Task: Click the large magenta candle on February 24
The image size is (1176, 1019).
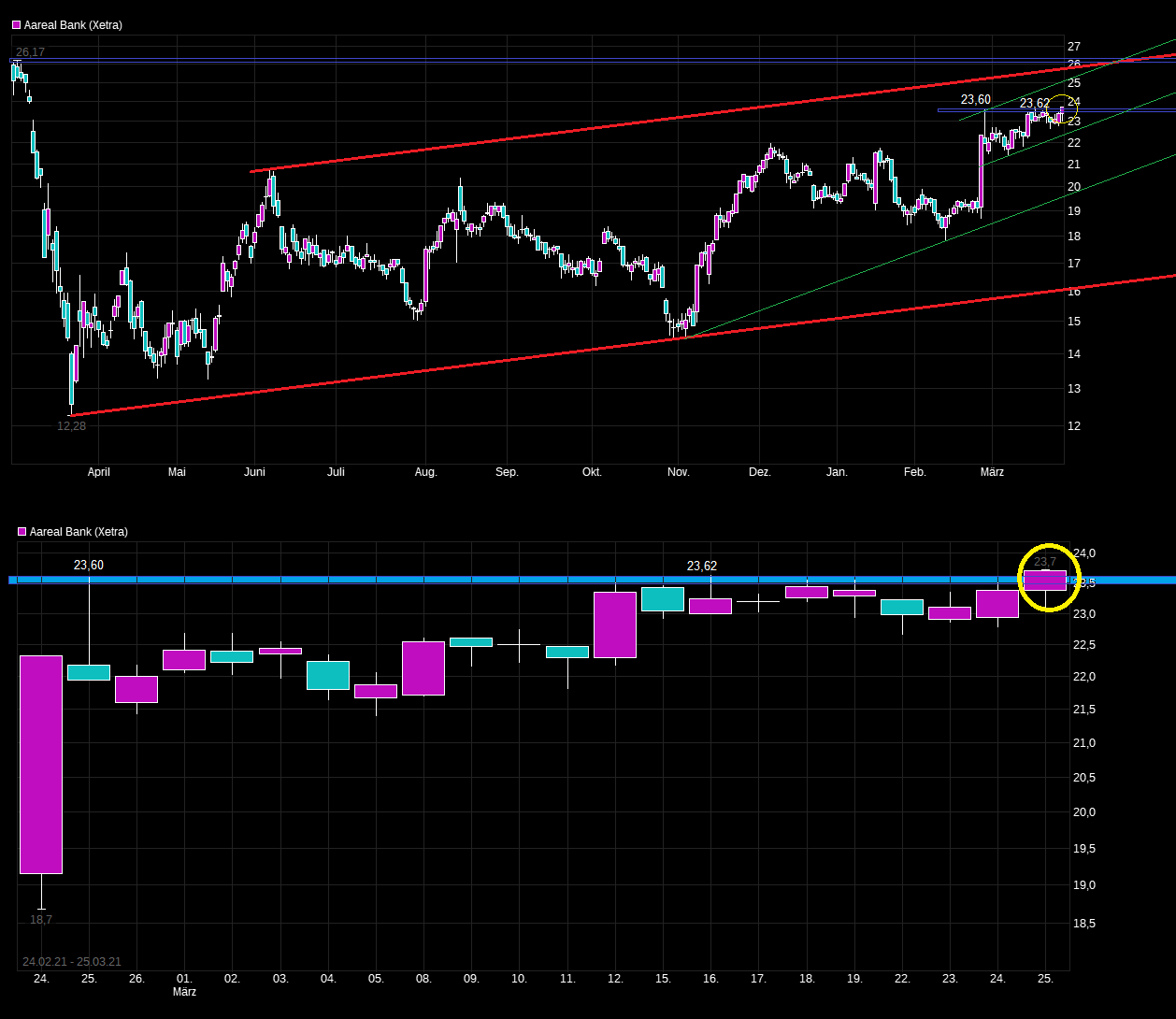Action: (x=41, y=765)
